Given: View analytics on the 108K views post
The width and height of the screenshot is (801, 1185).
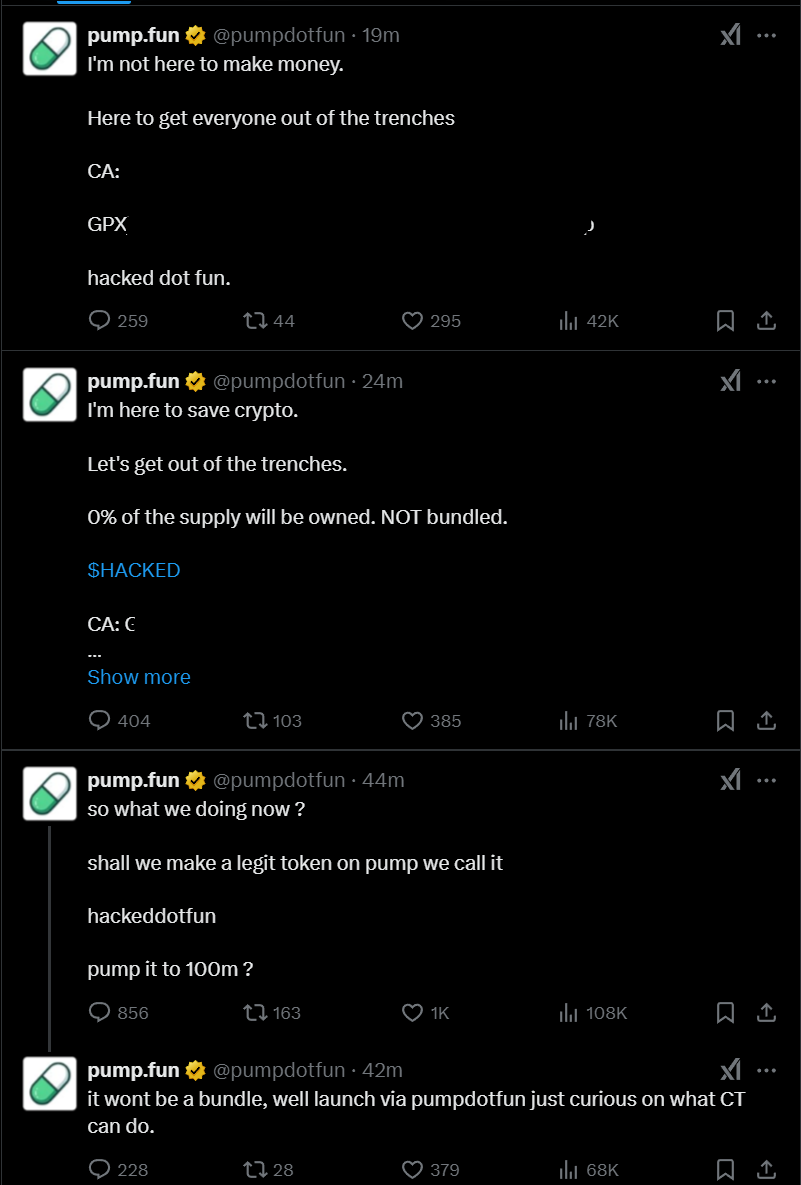Looking at the screenshot, I should pyautogui.click(x=569, y=1013).
